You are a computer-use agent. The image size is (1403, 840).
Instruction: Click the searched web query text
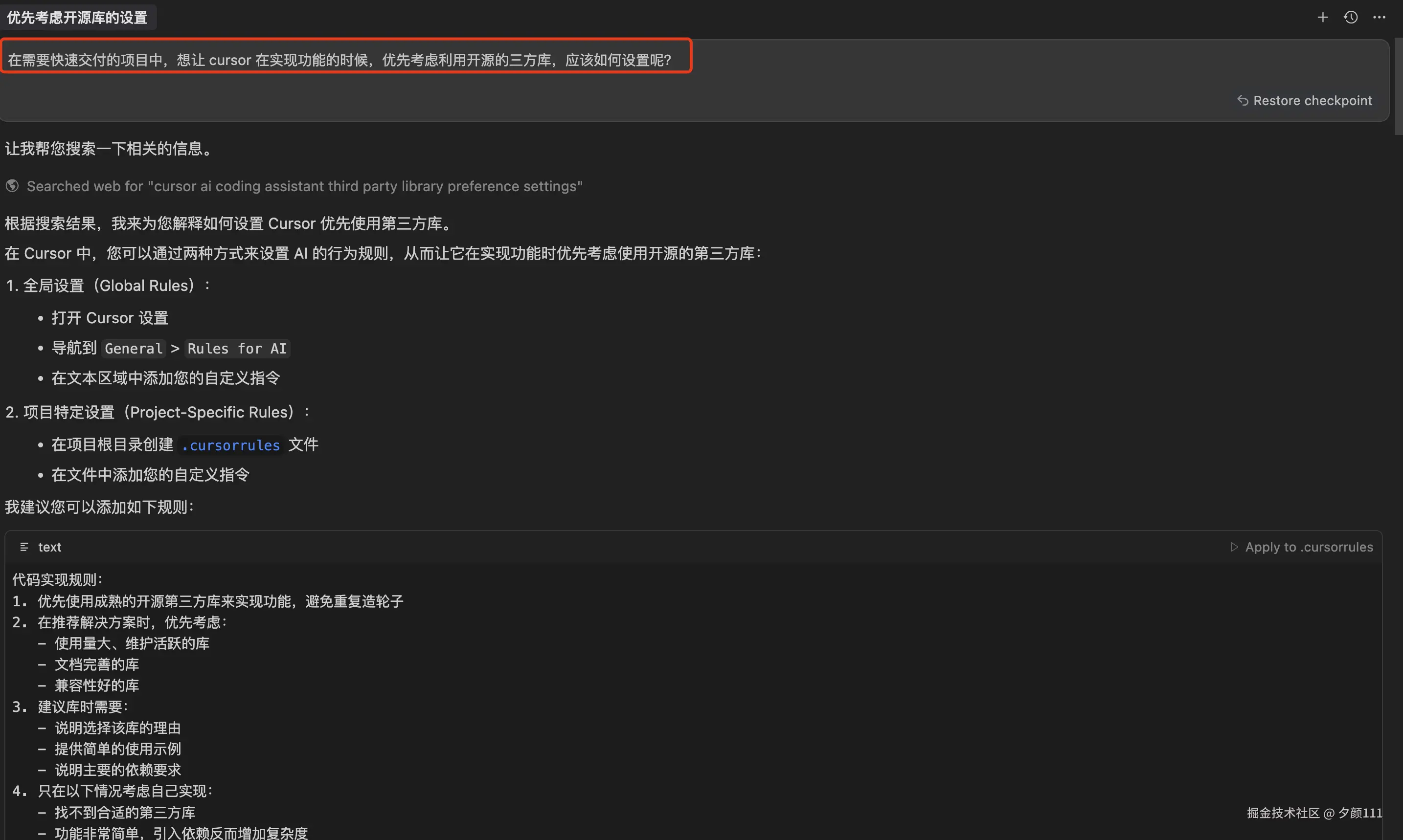pos(306,186)
